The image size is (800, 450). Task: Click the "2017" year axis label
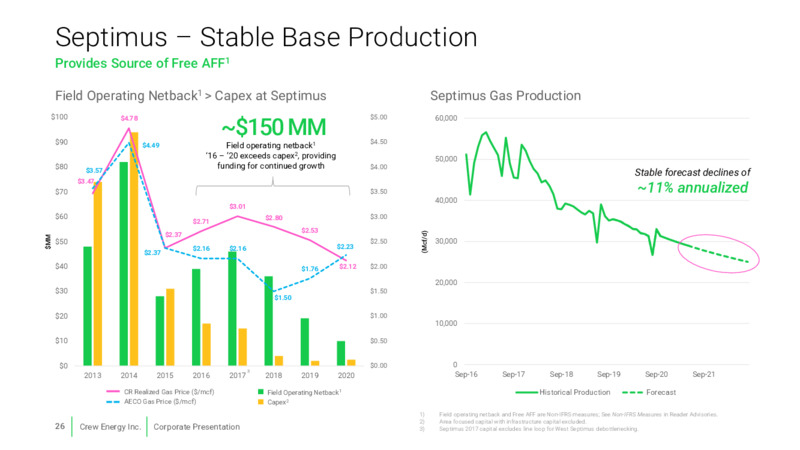point(237,376)
